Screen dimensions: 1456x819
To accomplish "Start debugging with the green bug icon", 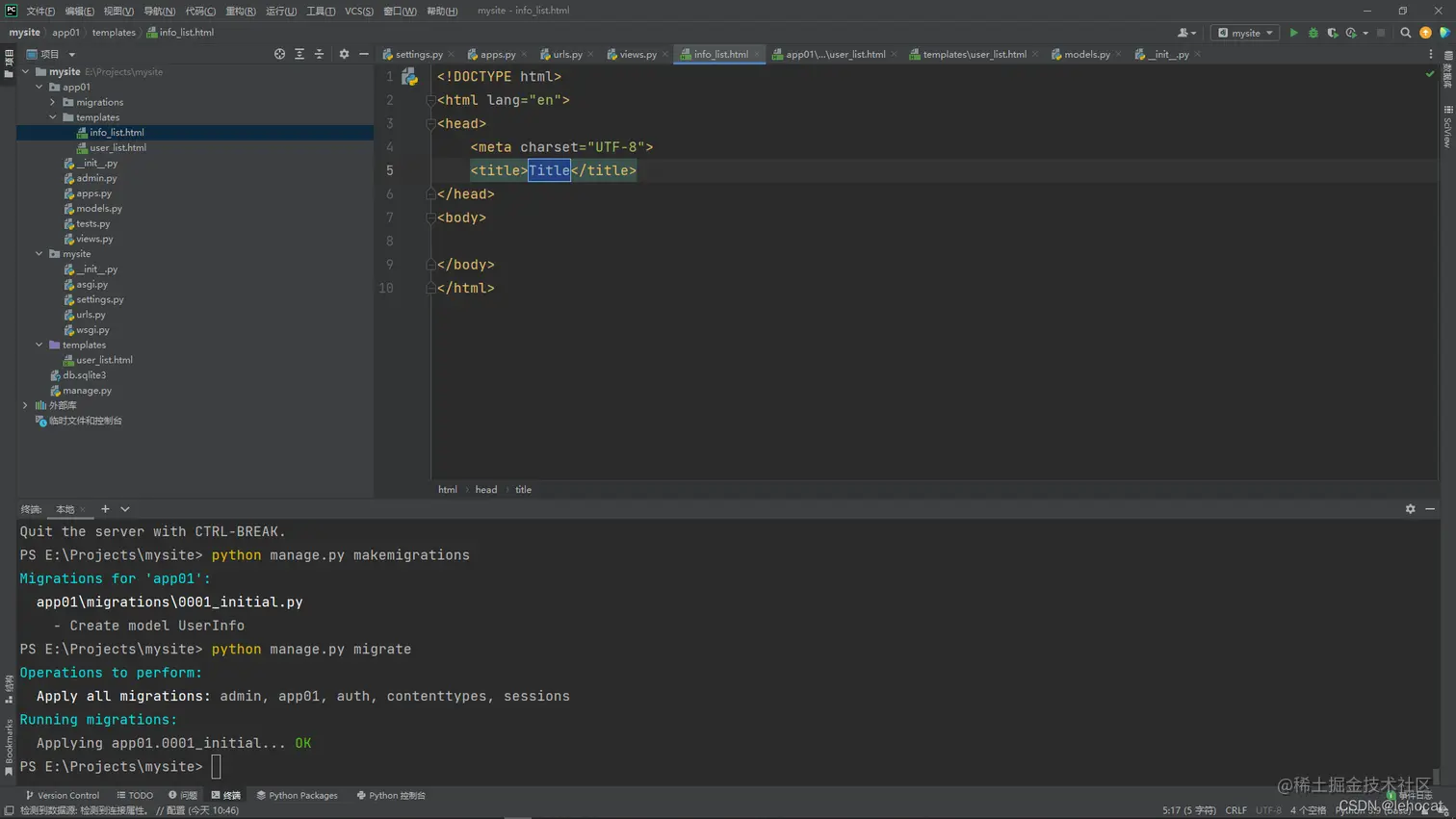I will click(1313, 33).
